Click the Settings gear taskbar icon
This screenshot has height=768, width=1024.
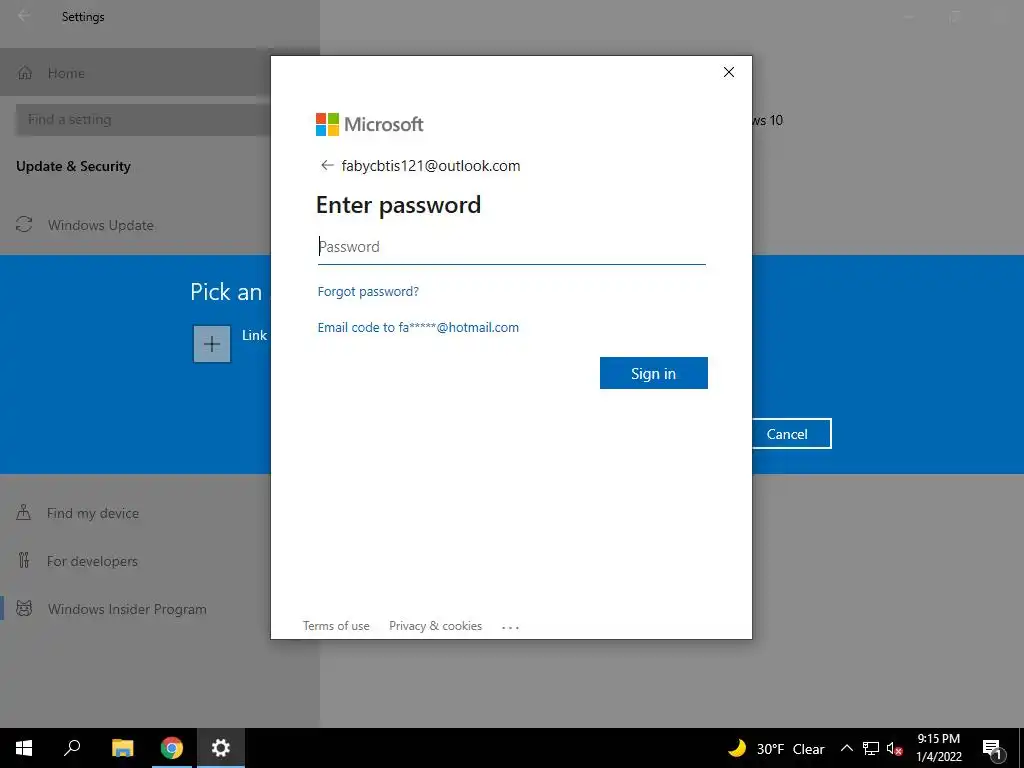pos(221,748)
